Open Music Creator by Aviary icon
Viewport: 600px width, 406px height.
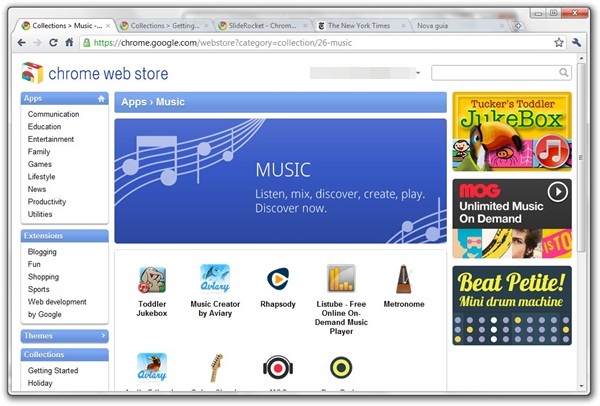coord(215,279)
